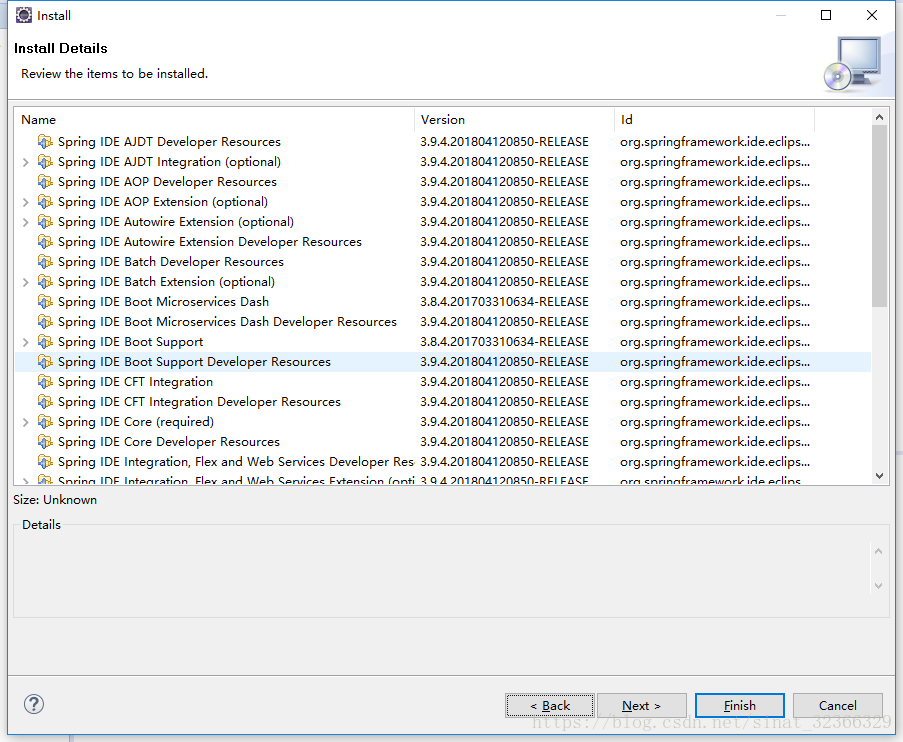
Task: Select Spring IDE Core Developer Resources row
Action: pyautogui.click(x=442, y=442)
